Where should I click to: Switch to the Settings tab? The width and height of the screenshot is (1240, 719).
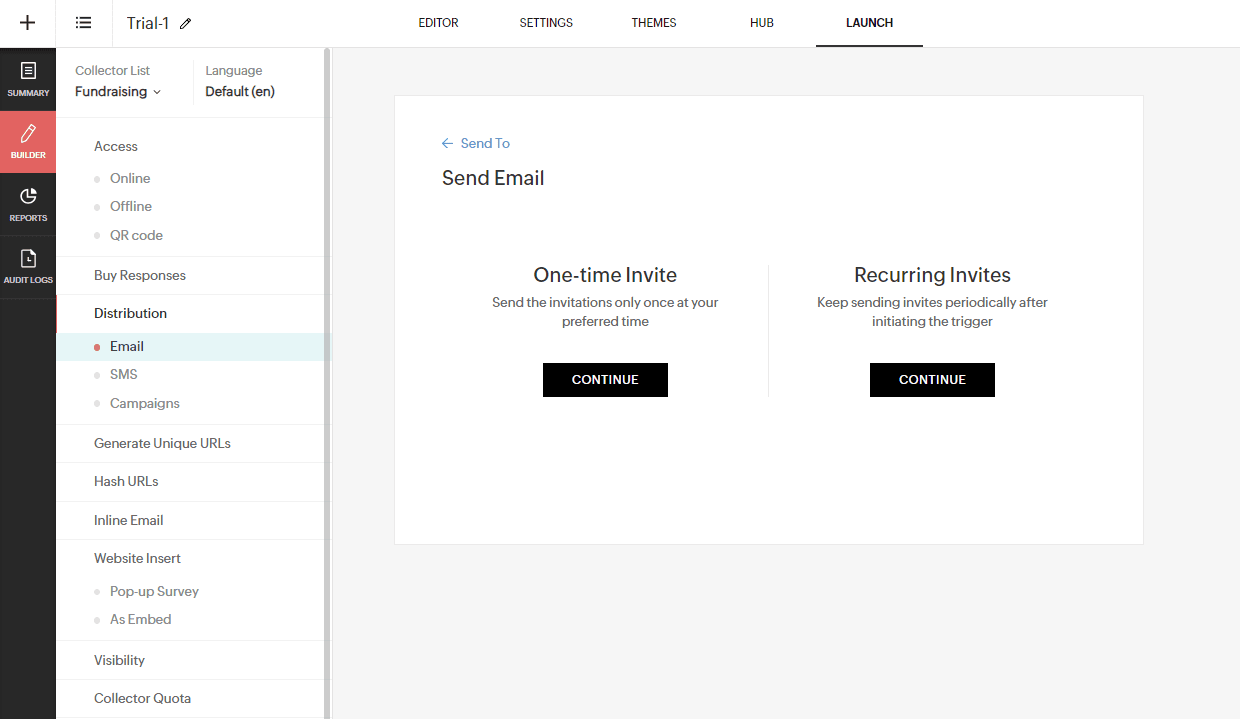[x=546, y=23]
